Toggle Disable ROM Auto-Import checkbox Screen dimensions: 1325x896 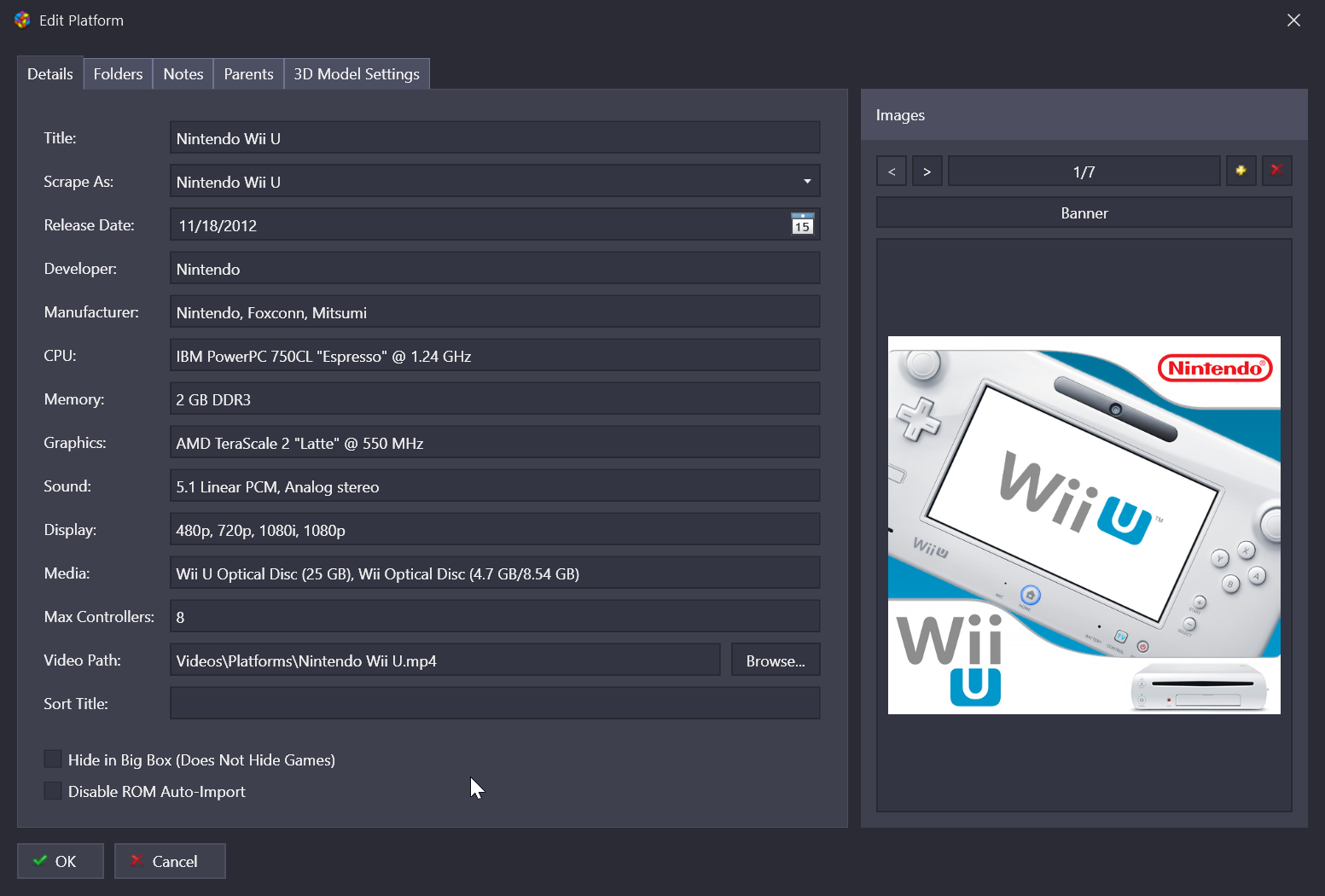[x=53, y=790]
